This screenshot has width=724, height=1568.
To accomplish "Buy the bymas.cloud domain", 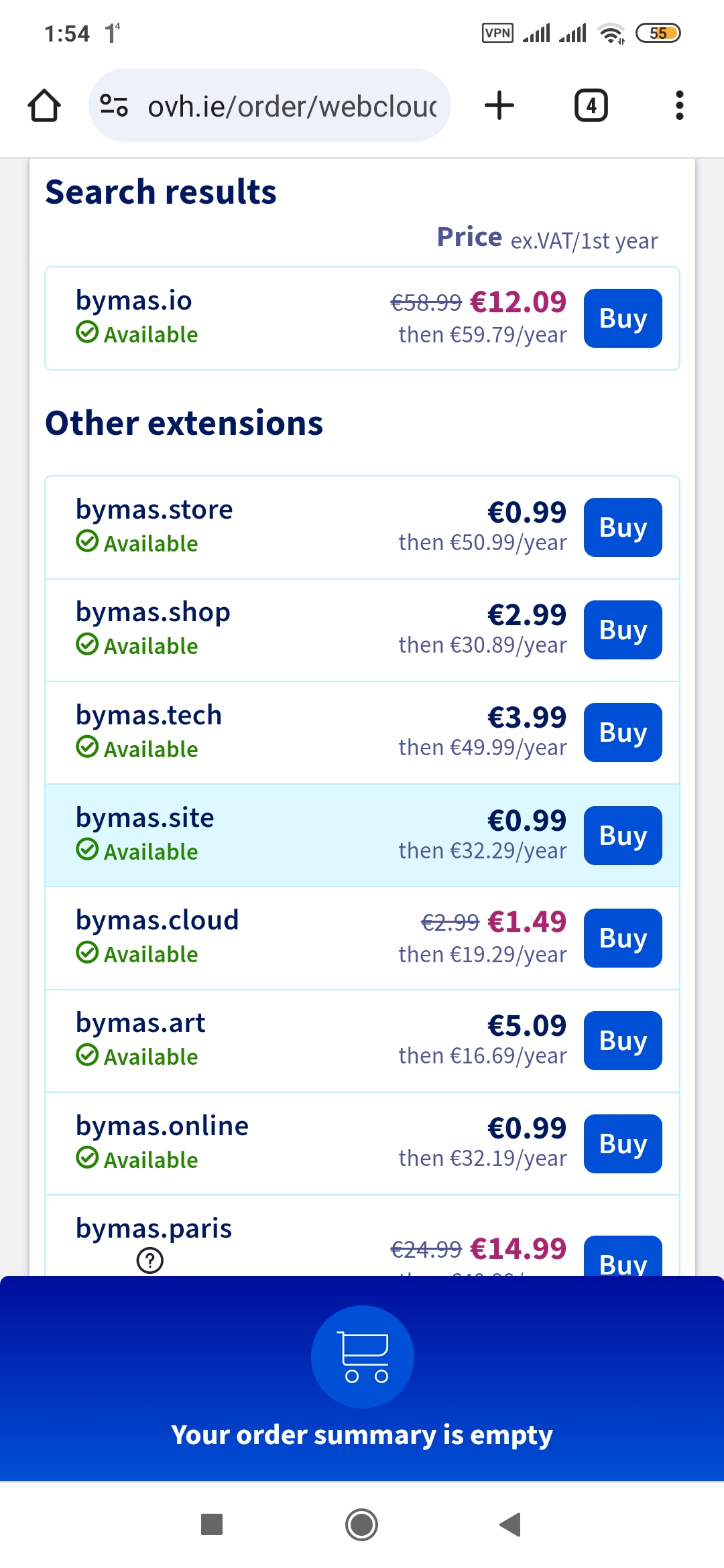I will pyautogui.click(x=623, y=938).
